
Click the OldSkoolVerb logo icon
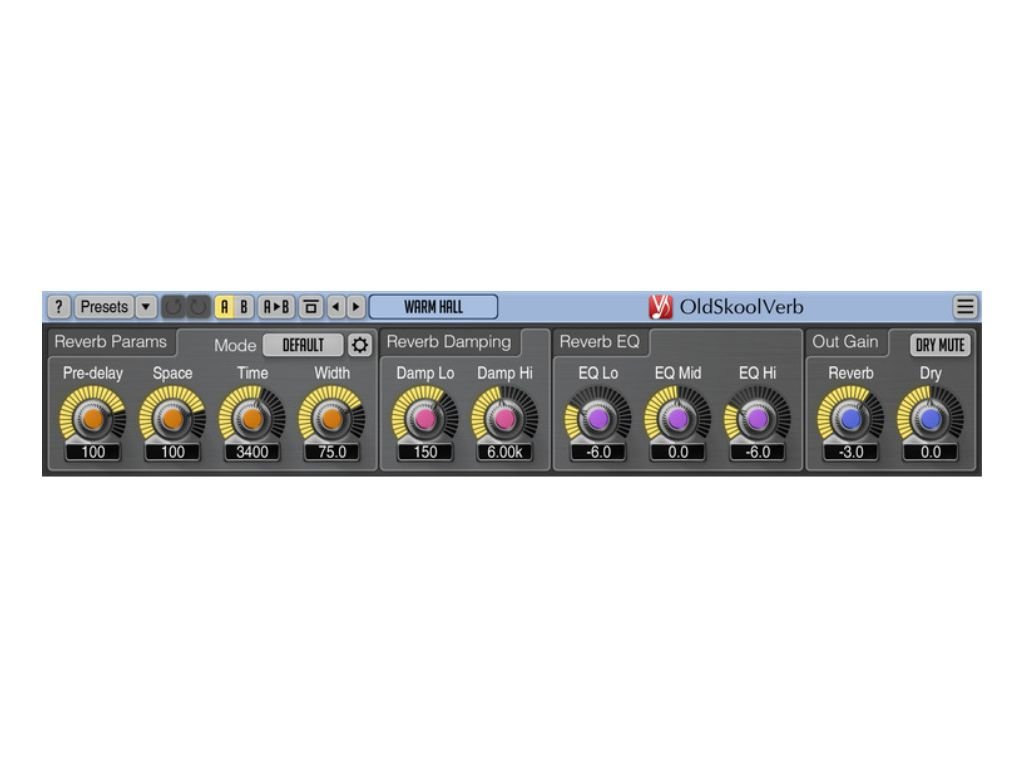point(660,306)
